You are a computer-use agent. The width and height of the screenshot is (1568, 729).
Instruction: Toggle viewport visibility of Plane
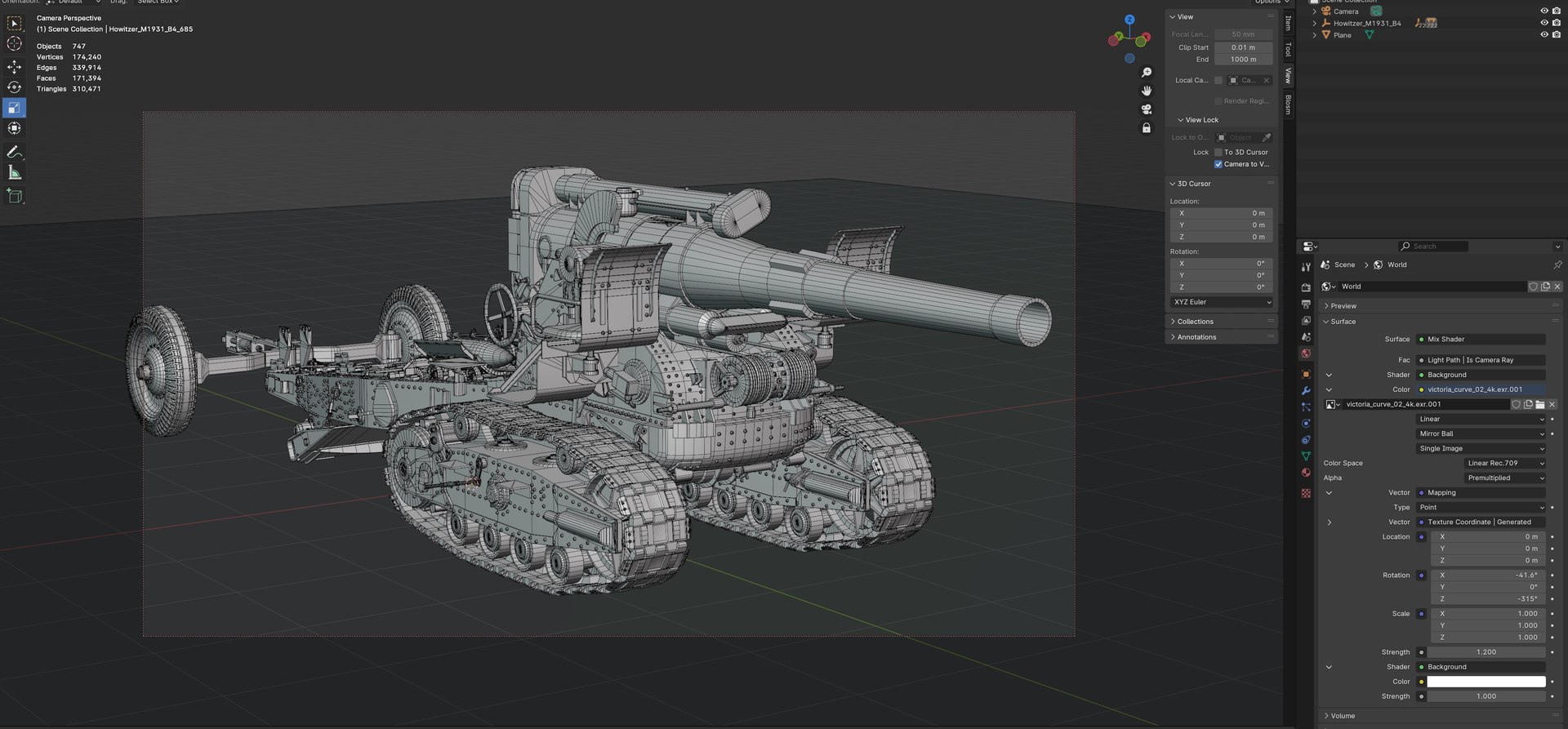[x=1543, y=35]
